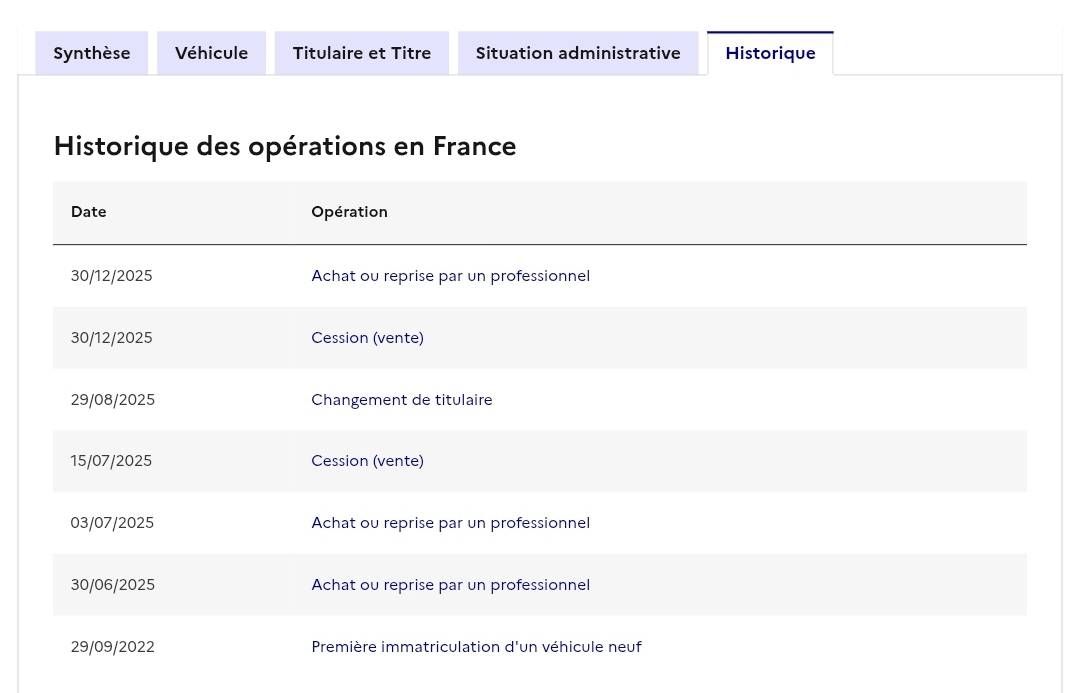Click the Historique tab
Image resolution: width=1079 pixels, height=693 pixels.
coord(770,53)
